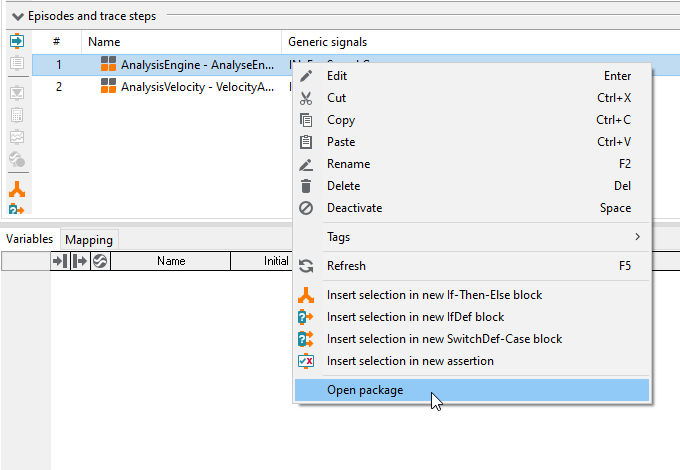
Task: Choose Copy from the context menu
Action: click(x=472, y=120)
